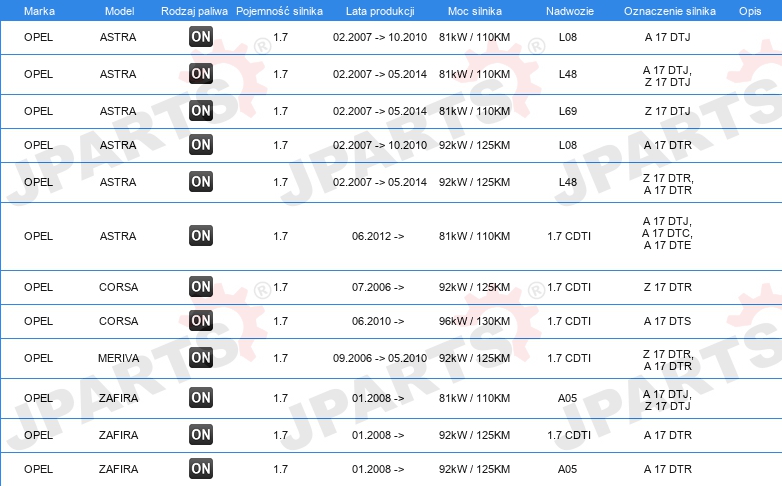Select the CORSA cell in the 96kW row
Viewport: 782px width, 486px height.
pos(118,321)
